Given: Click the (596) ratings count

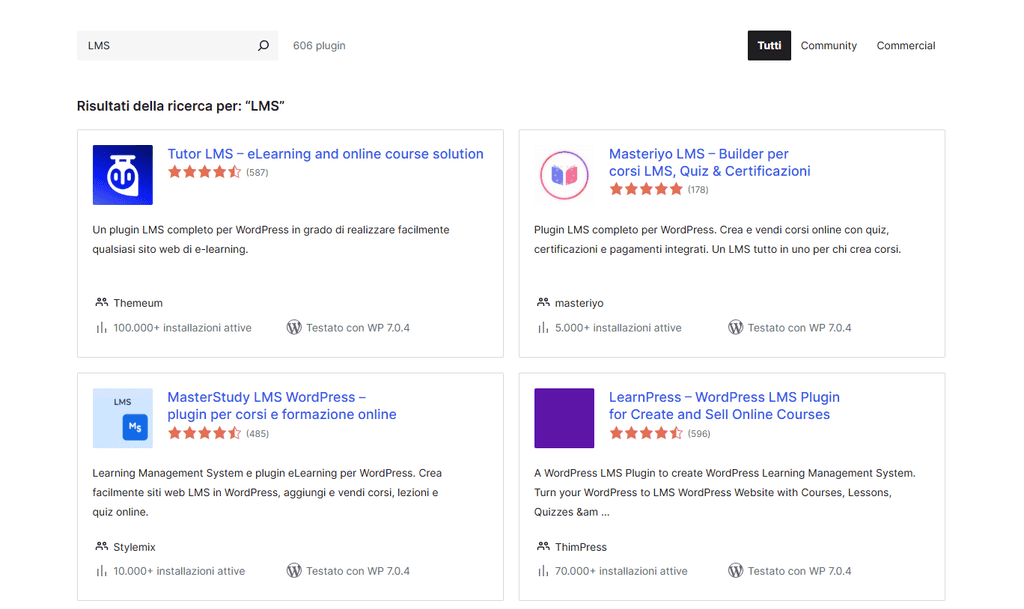Looking at the screenshot, I should [699, 433].
